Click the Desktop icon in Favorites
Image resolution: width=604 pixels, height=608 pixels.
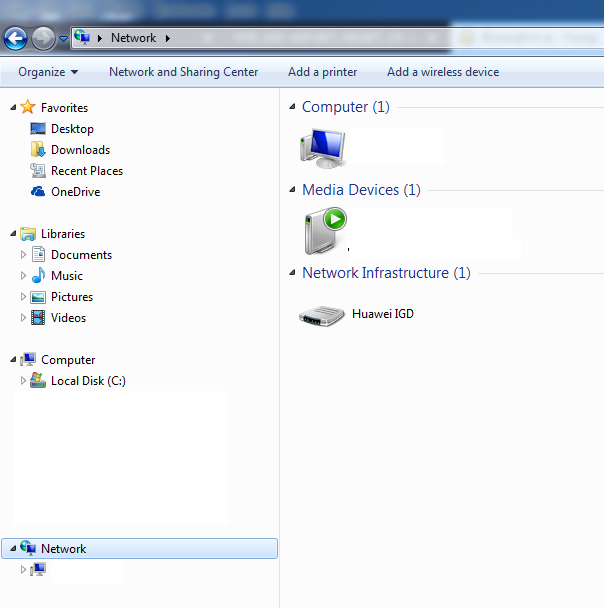(38, 129)
